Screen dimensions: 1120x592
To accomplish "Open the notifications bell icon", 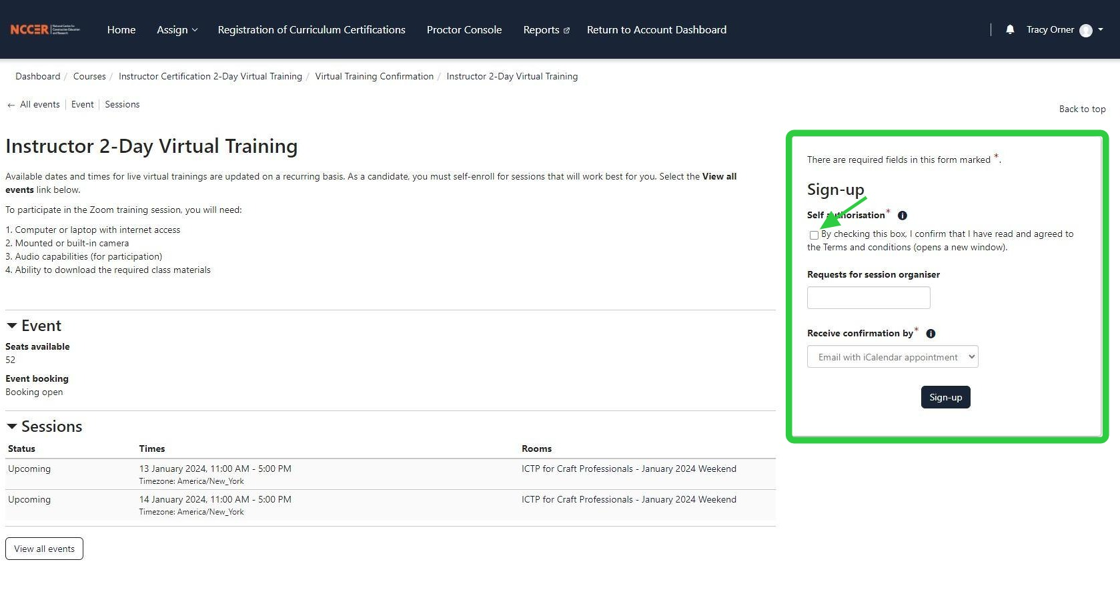I will [1010, 29].
